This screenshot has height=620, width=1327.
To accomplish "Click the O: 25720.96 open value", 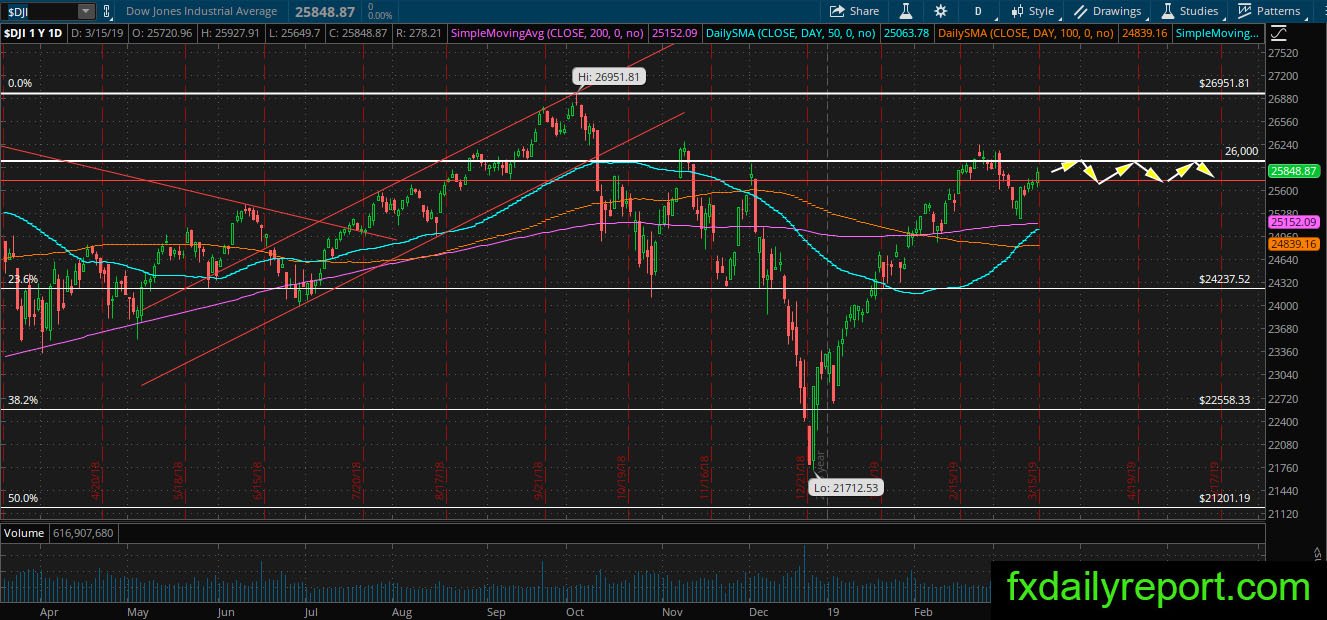I will pos(161,33).
